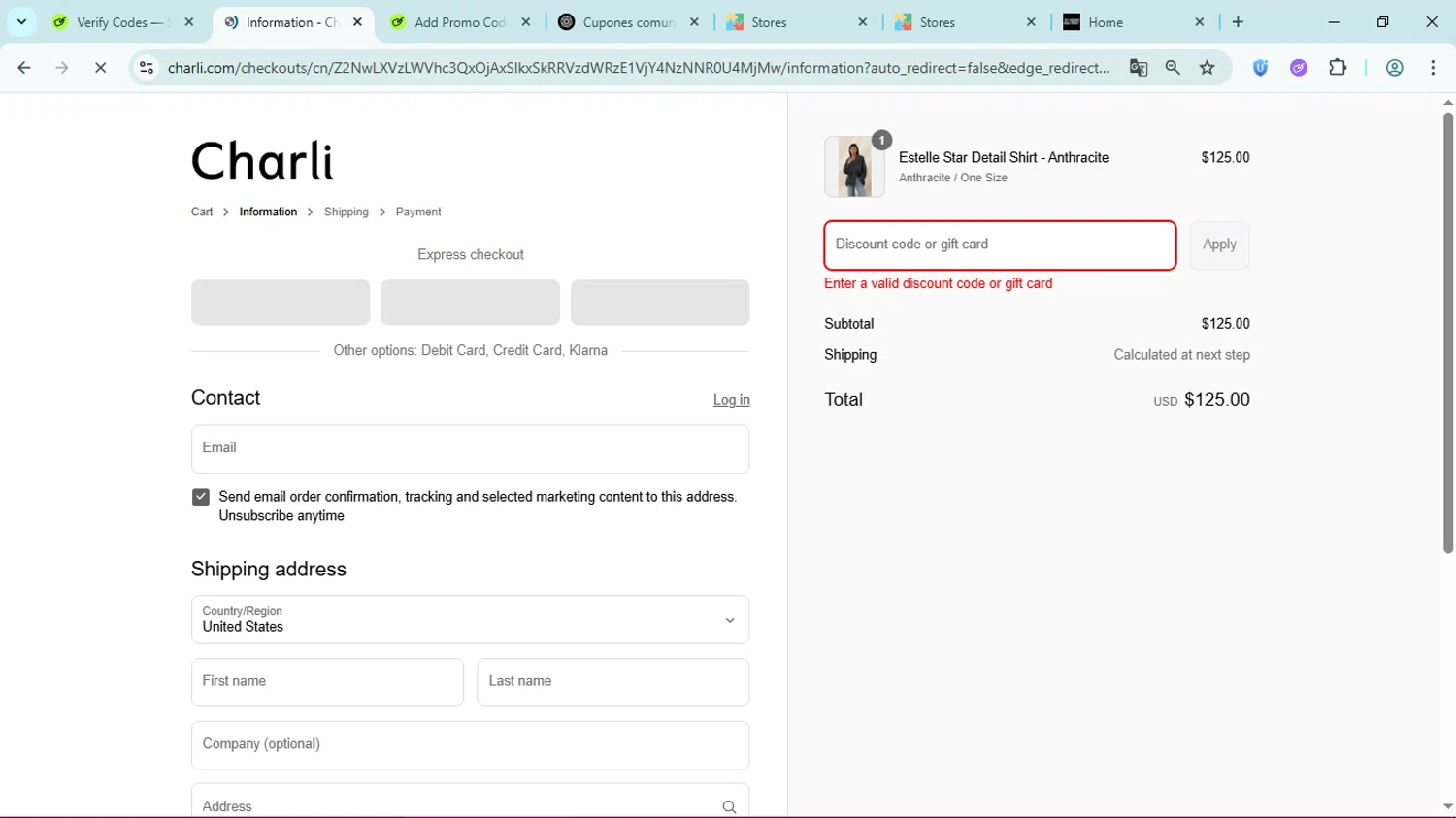1456x818 pixels.
Task: Open the tab search dropdown arrow
Action: click(x=21, y=21)
